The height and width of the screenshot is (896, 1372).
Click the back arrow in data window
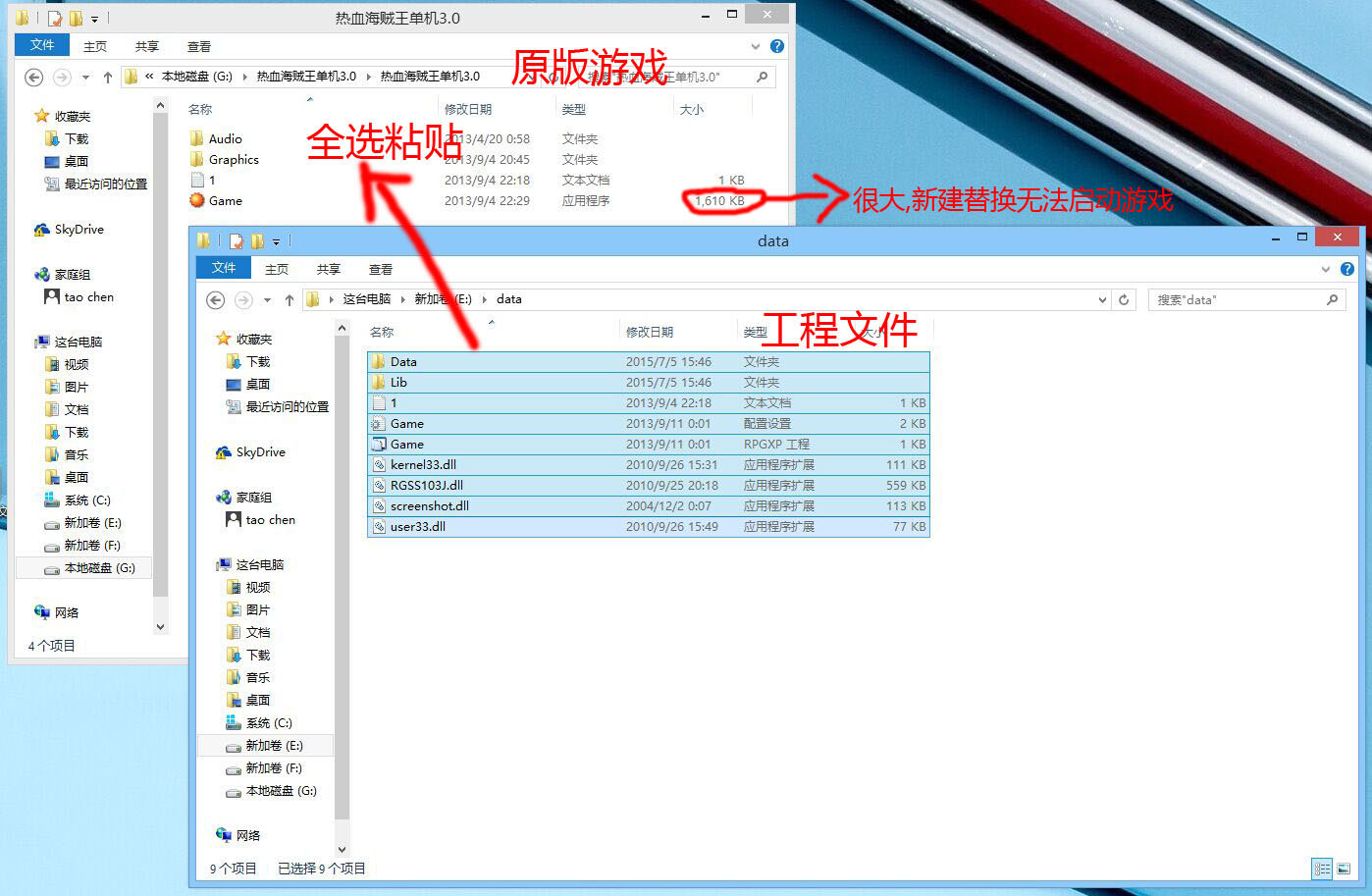coord(216,299)
